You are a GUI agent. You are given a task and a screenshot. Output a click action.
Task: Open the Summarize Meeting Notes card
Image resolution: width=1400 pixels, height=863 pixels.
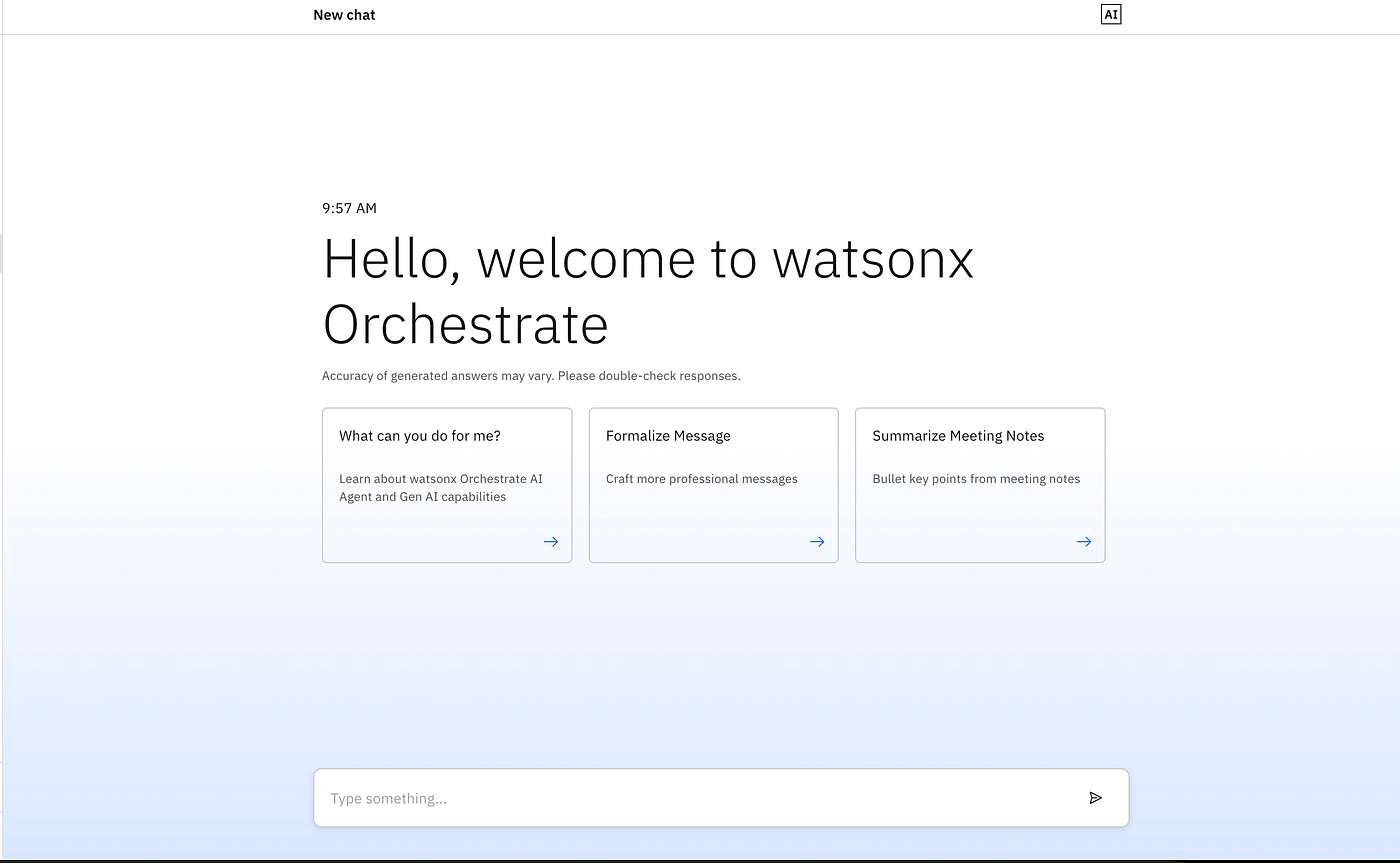coord(980,485)
